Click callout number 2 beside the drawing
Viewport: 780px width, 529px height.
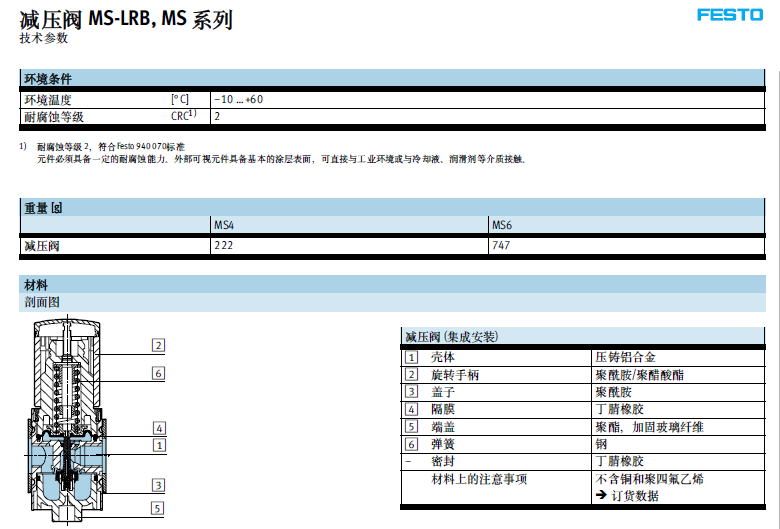158,345
